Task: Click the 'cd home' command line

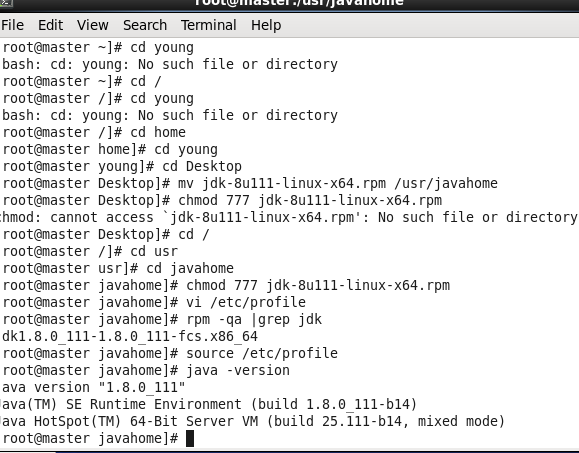Action: click(94, 132)
